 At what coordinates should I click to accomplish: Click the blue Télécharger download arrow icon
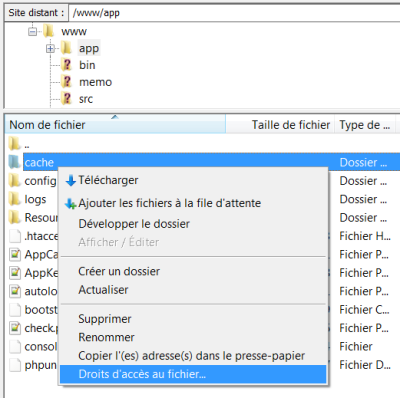tap(71, 181)
